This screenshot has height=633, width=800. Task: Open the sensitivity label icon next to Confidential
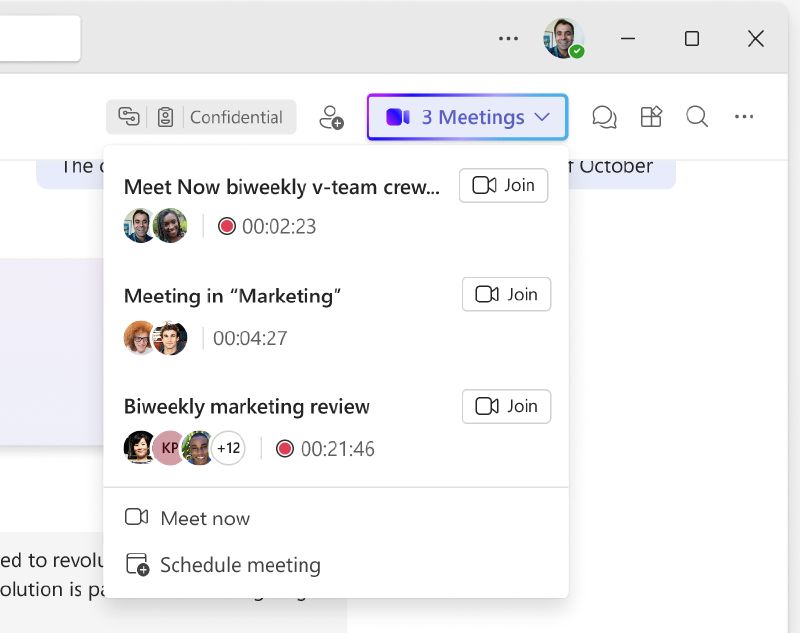tap(166, 117)
